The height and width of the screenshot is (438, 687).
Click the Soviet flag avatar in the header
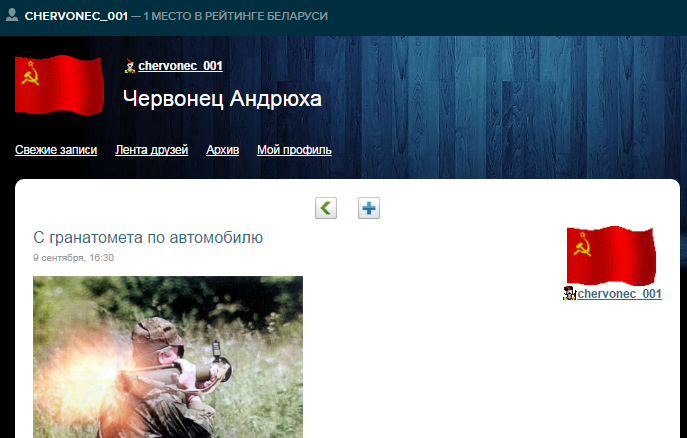59,85
